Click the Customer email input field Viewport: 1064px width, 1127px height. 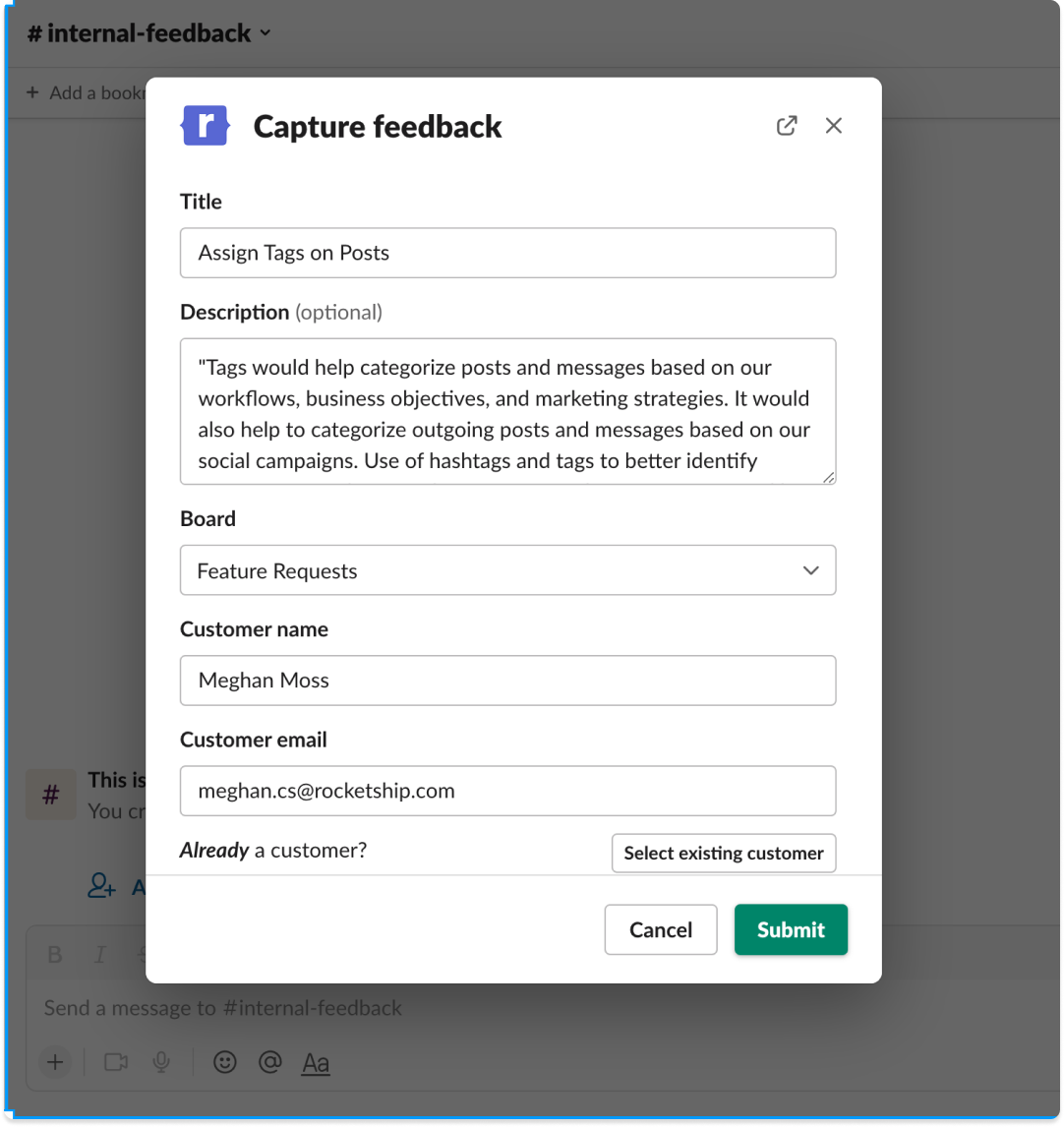point(507,791)
